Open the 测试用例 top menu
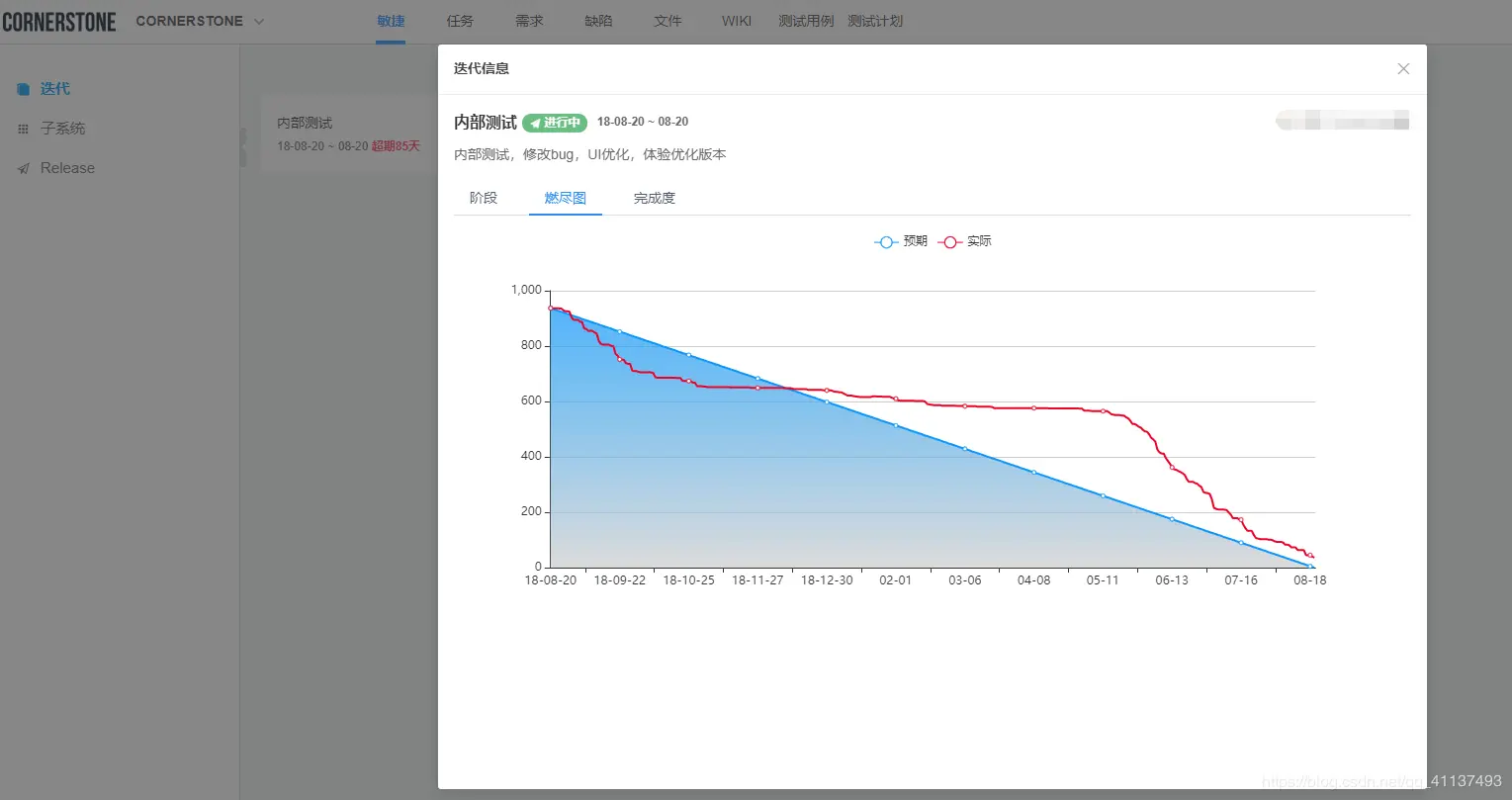Screen dimensions: 1512x800 pyautogui.click(x=806, y=21)
